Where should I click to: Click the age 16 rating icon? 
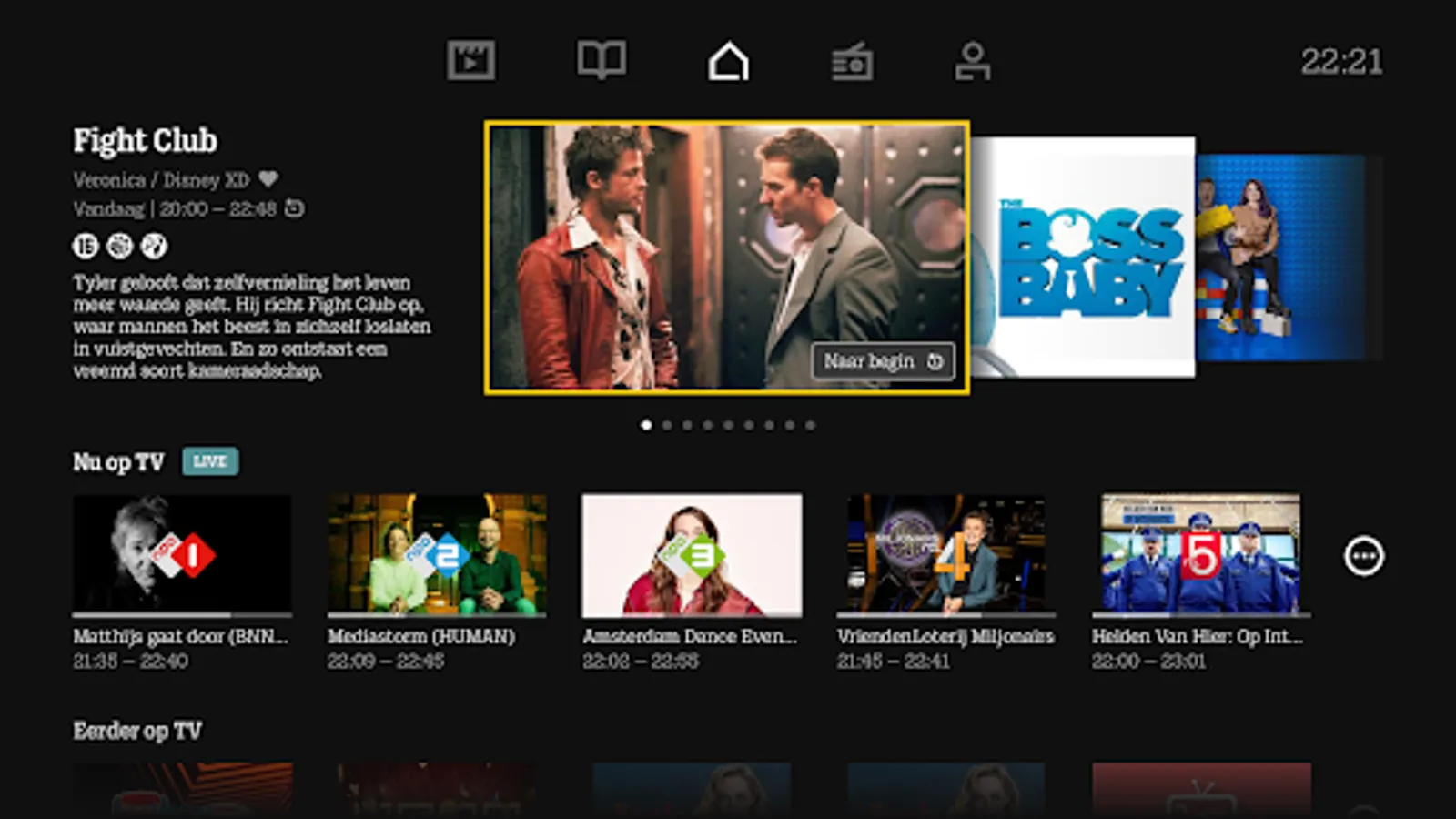coord(86,246)
